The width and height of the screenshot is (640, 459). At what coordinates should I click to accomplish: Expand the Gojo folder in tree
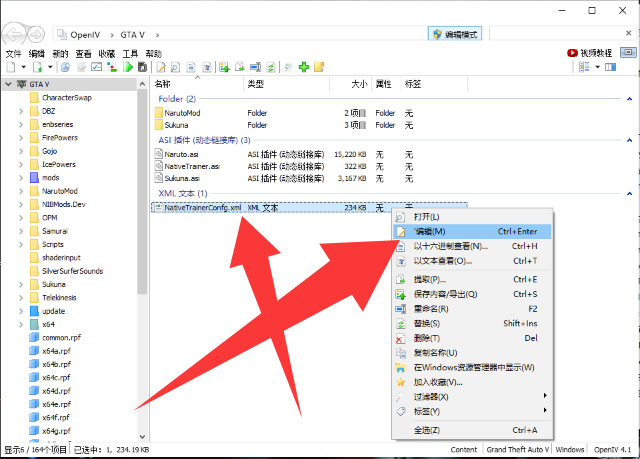[x=21, y=151]
